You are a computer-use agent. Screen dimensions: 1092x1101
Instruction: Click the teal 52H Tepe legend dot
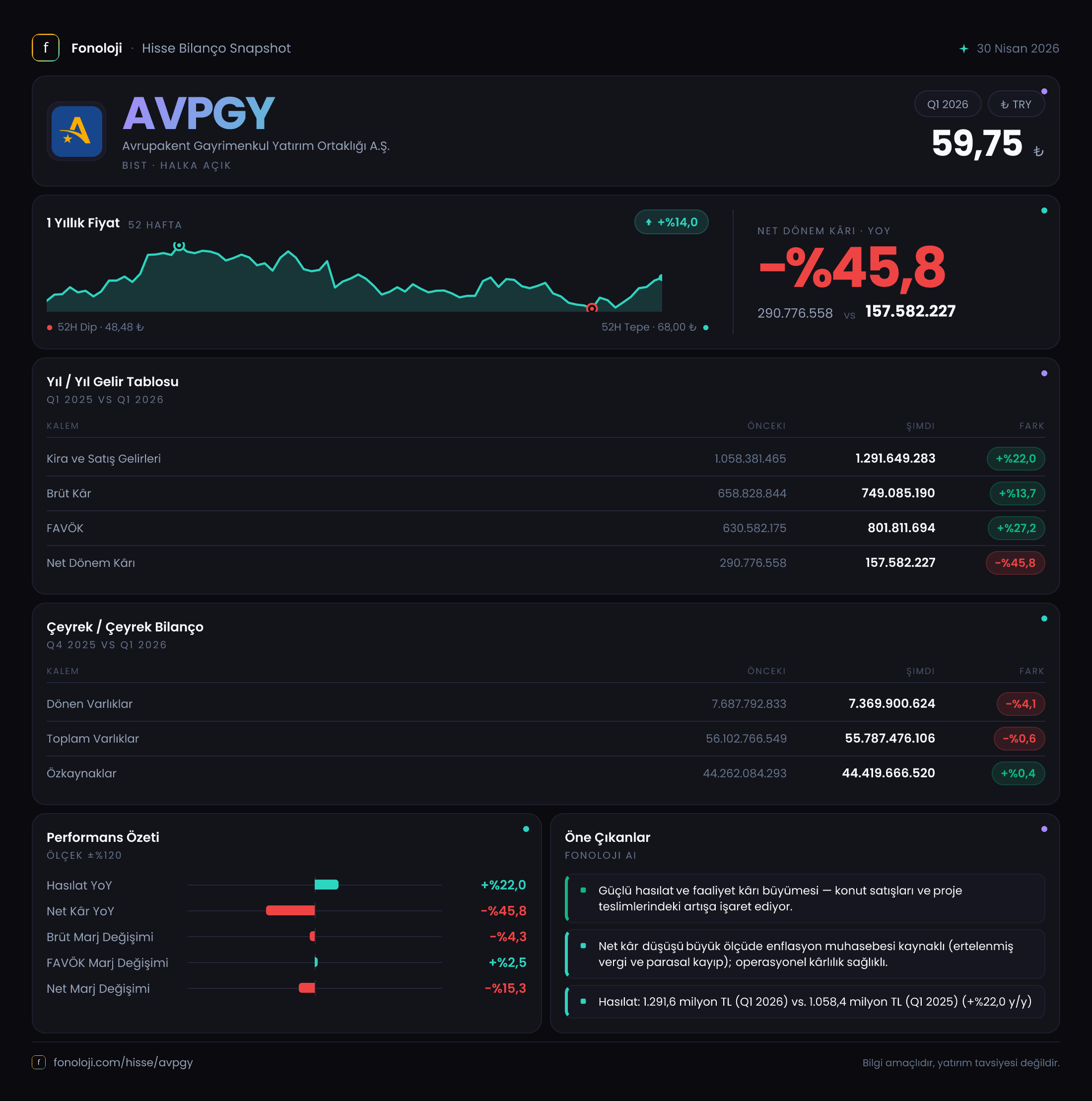point(706,328)
